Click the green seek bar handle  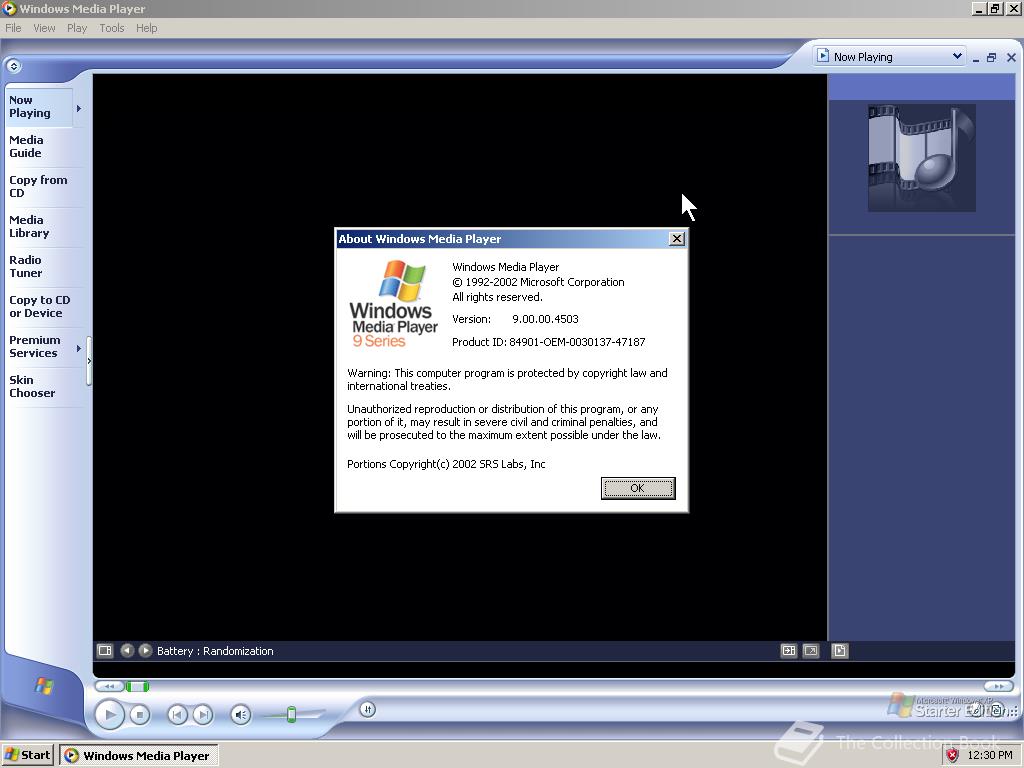[x=137, y=686]
